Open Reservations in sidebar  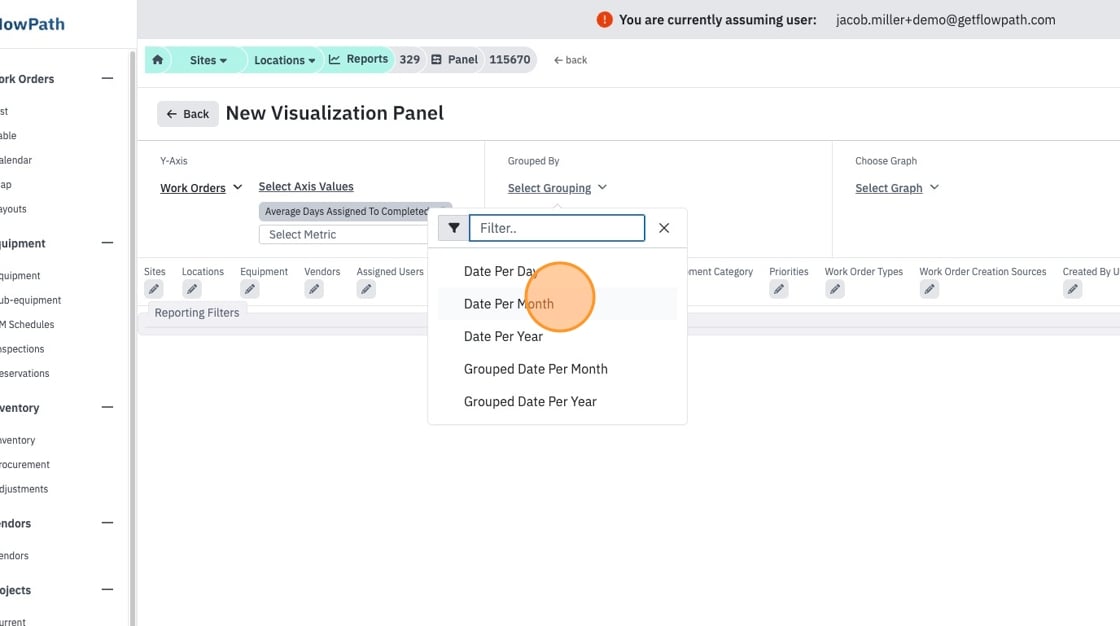pyautogui.click(x=24, y=374)
